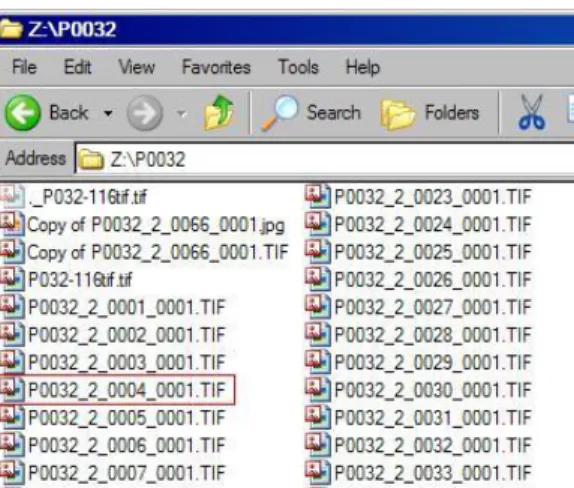Image resolution: width=574 pixels, height=488 pixels.
Task: Click the image icon of P0032_2_0024_0001.TIF
Action: click(317, 224)
